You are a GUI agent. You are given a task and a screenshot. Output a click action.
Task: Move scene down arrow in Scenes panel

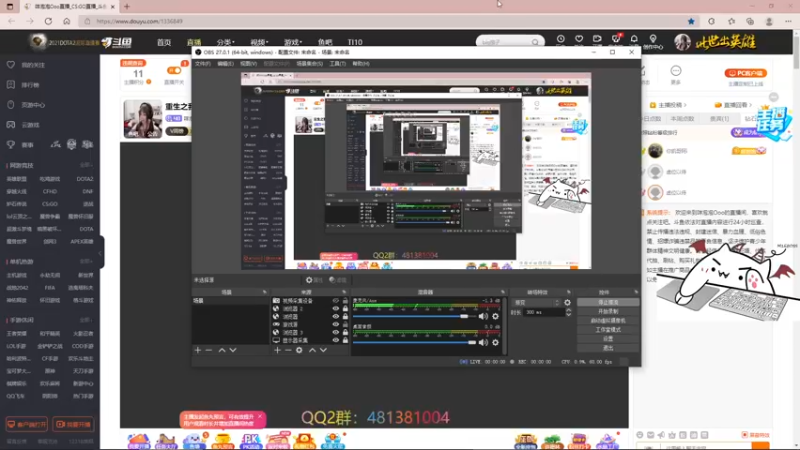[233, 350]
